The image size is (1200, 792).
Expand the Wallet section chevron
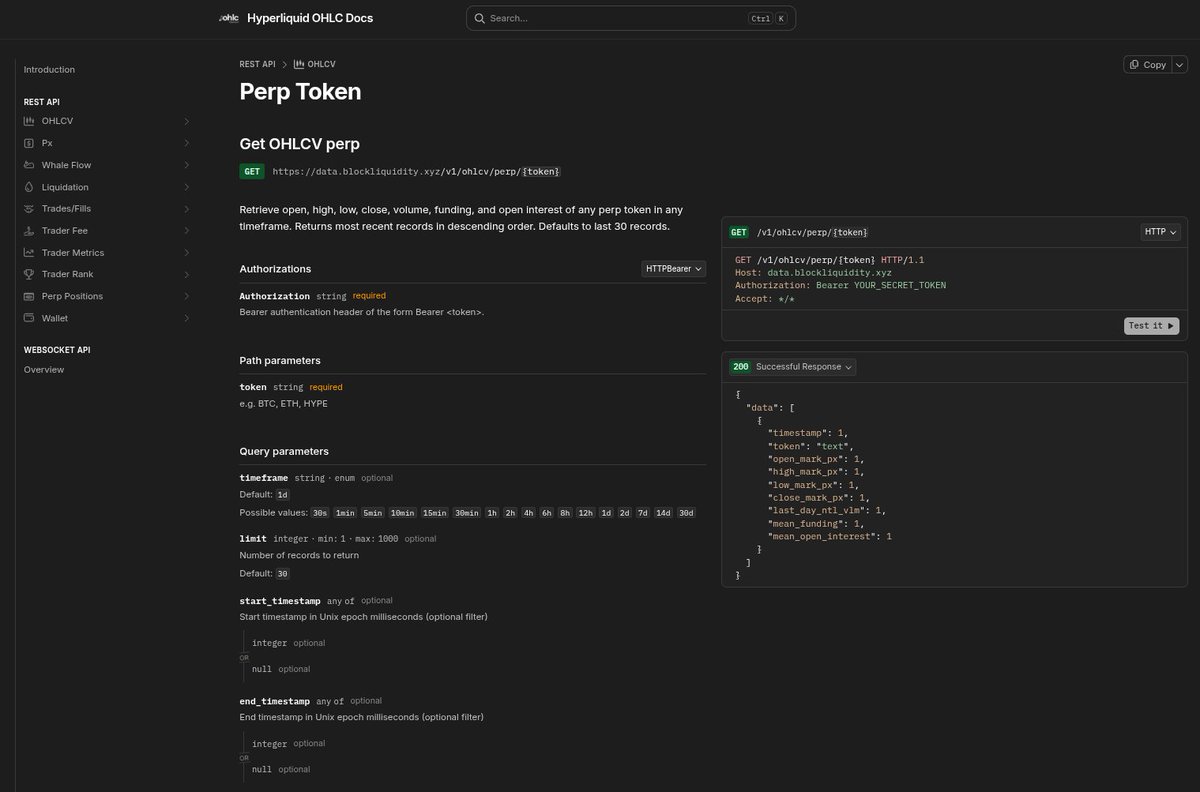(186, 318)
